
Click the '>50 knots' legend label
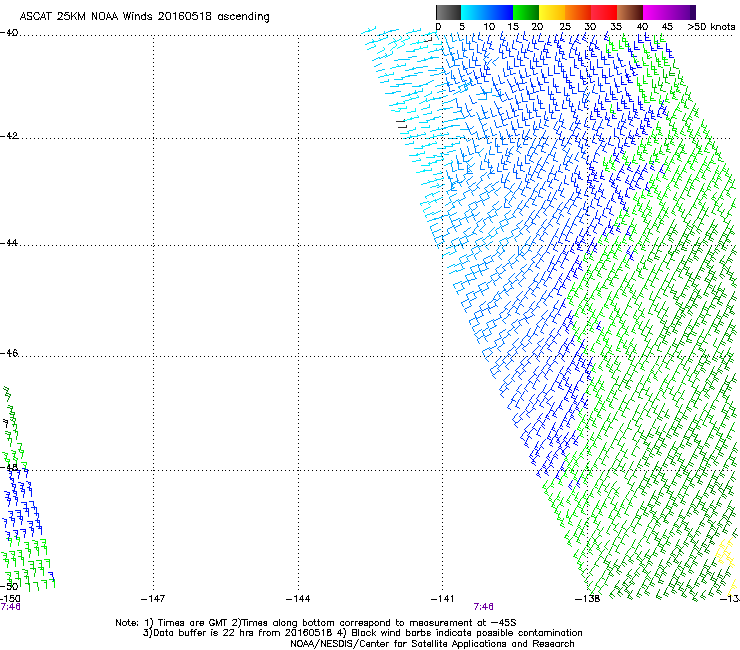click(711, 27)
